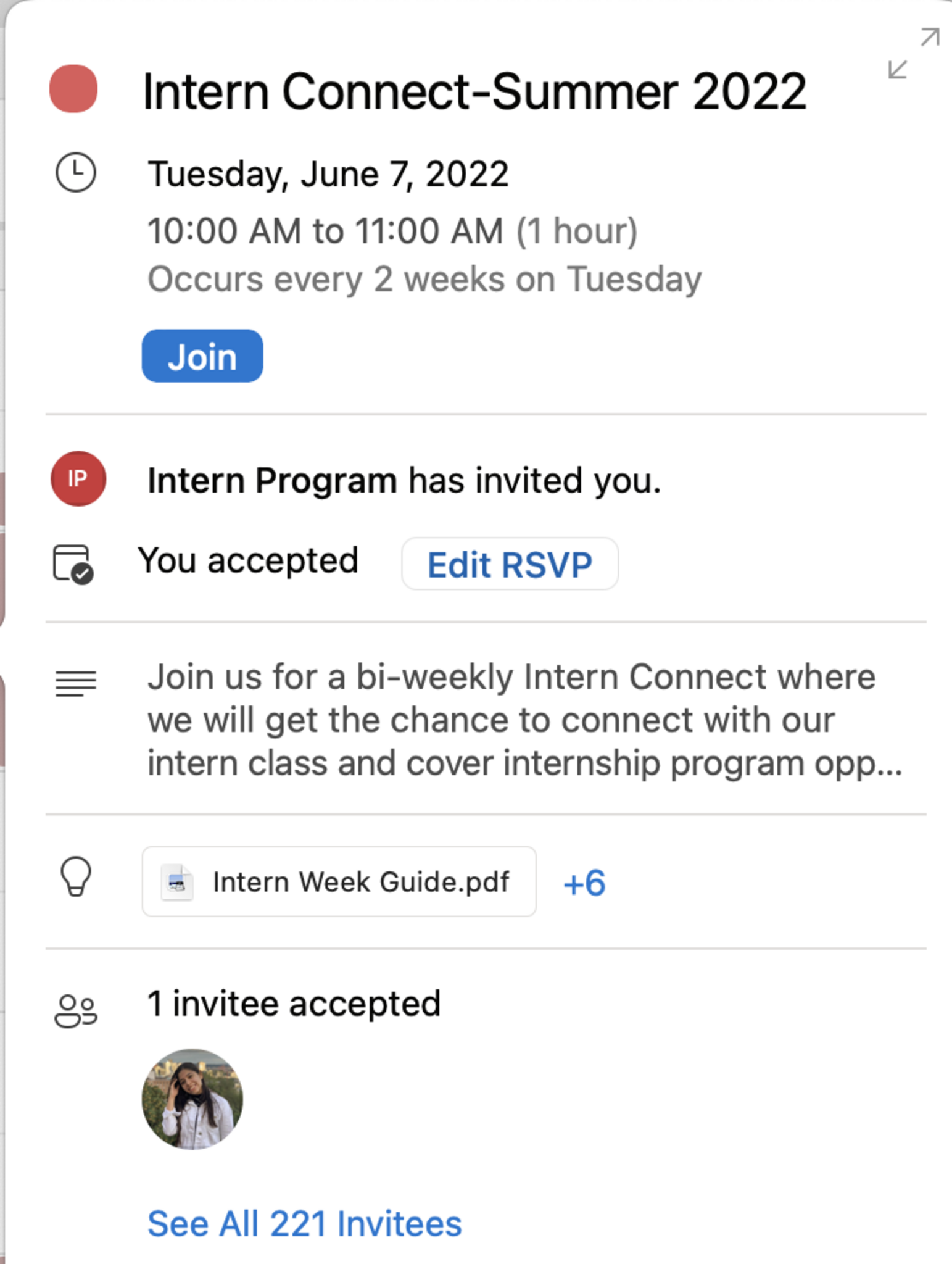Image resolution: width=952 pixels, height=1264 pixels.
Task: Click the description lines icon
Action: point(76,683)
